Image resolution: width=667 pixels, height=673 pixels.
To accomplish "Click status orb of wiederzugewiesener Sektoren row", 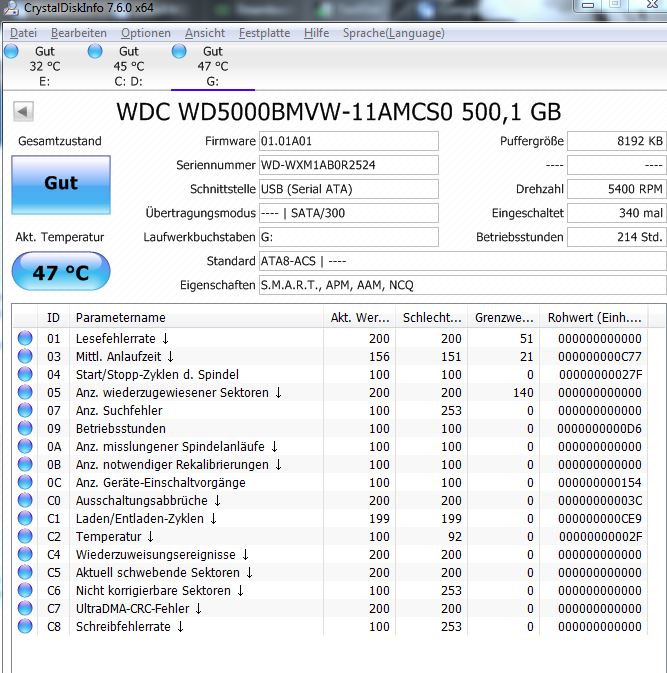I will coord(25,392).
